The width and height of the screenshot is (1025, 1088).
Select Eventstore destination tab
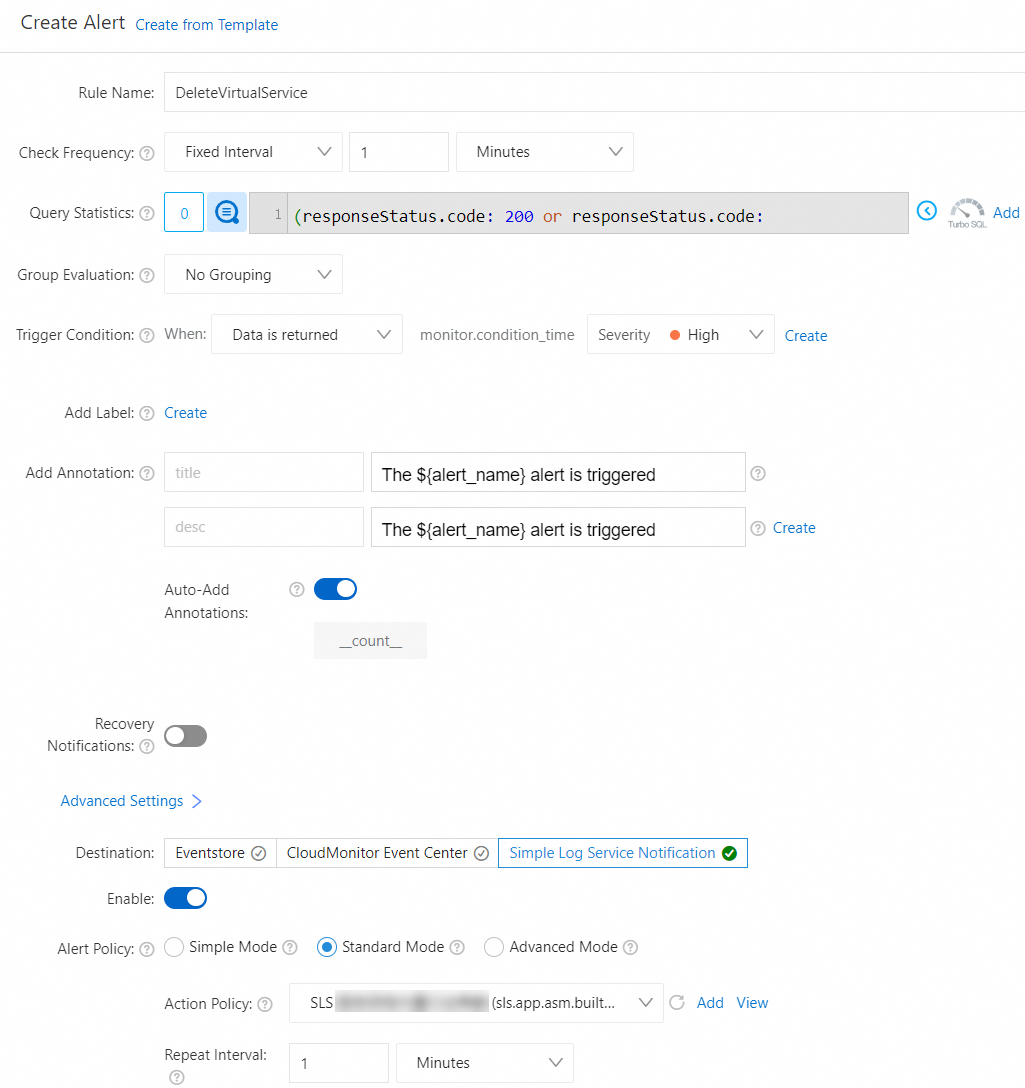[220, 853]
